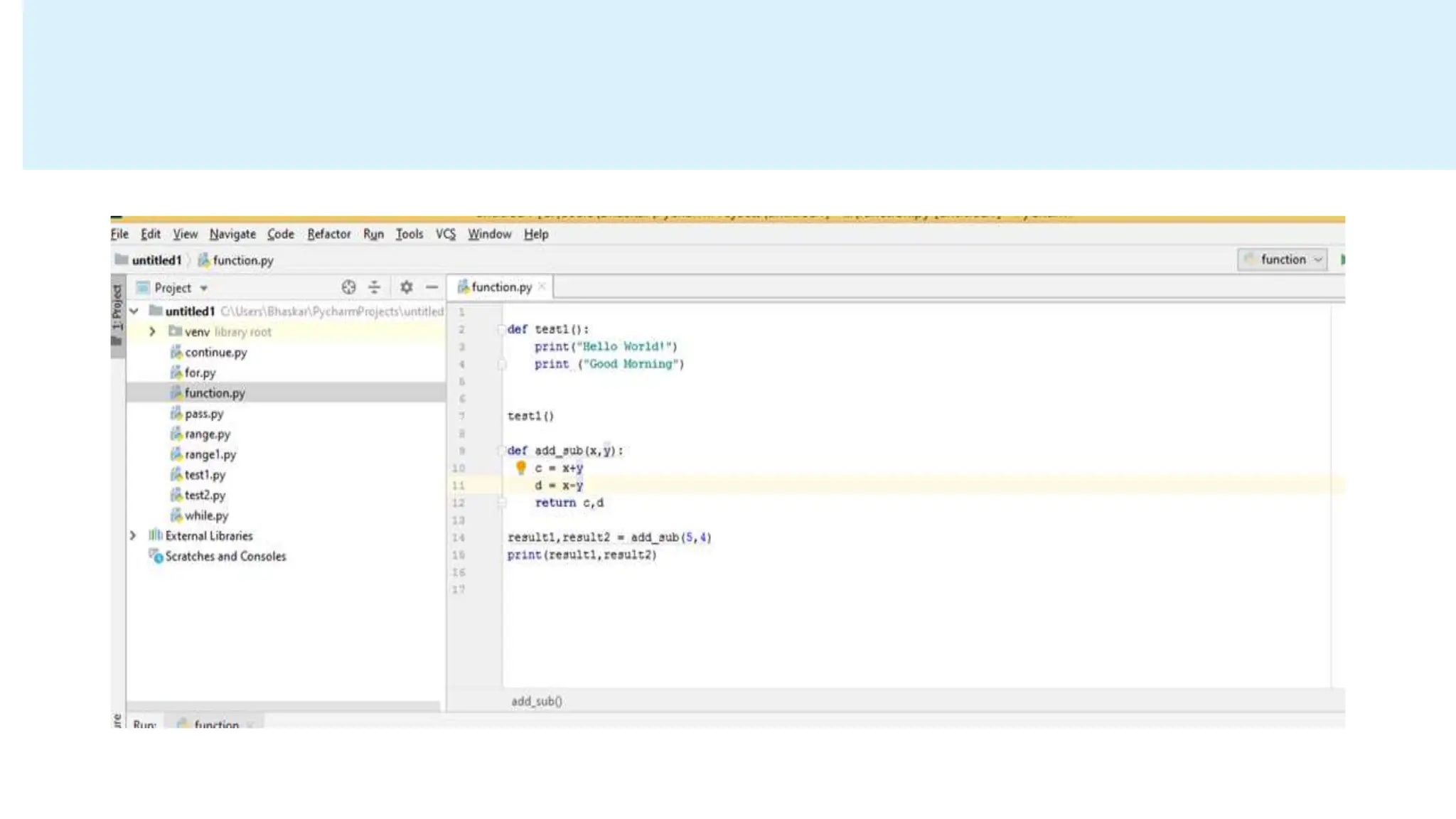Image resolution: width=1456 pixels, height=819 pixels.
Task: Click the 'Good Morning' string
Action: click(x=630, y=364)
